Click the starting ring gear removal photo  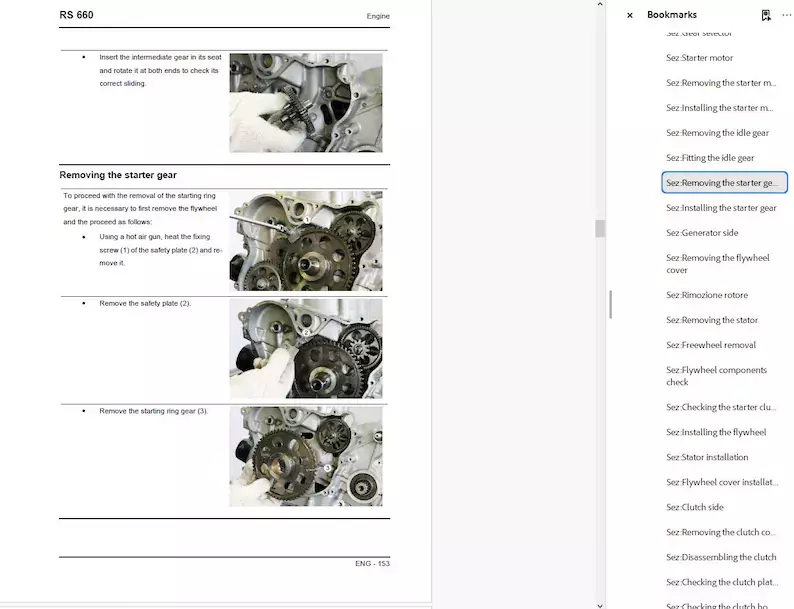coord(305,455)
